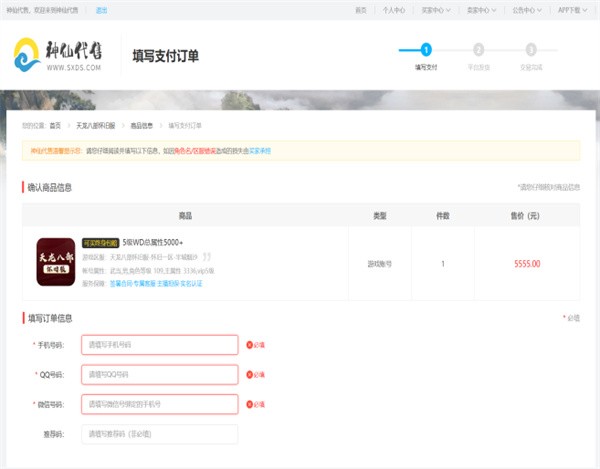Click step 1 circle 填写支付

(426, 49)
